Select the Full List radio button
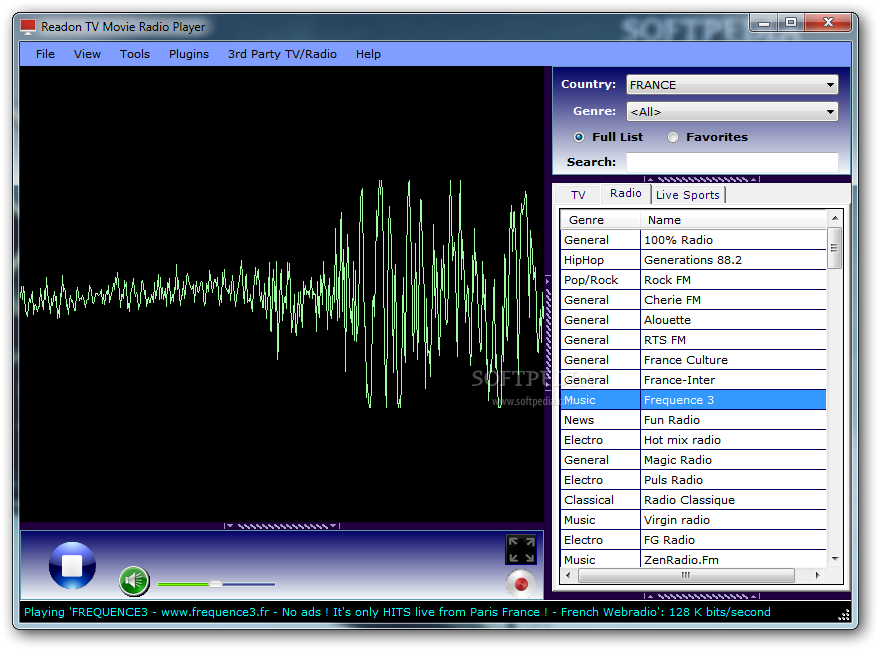This screenshot has width=879, height=650. (579, 137)
